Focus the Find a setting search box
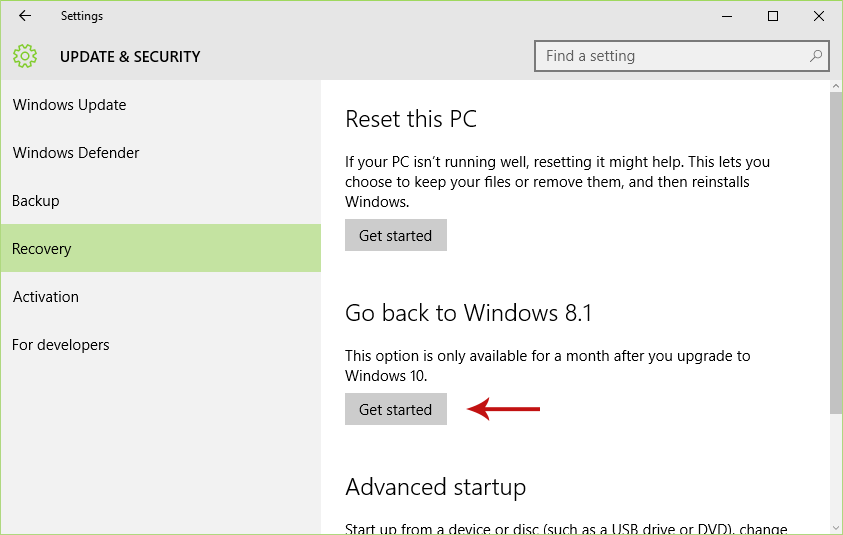The height and width of the screenshot is (535, 843). 682,55
